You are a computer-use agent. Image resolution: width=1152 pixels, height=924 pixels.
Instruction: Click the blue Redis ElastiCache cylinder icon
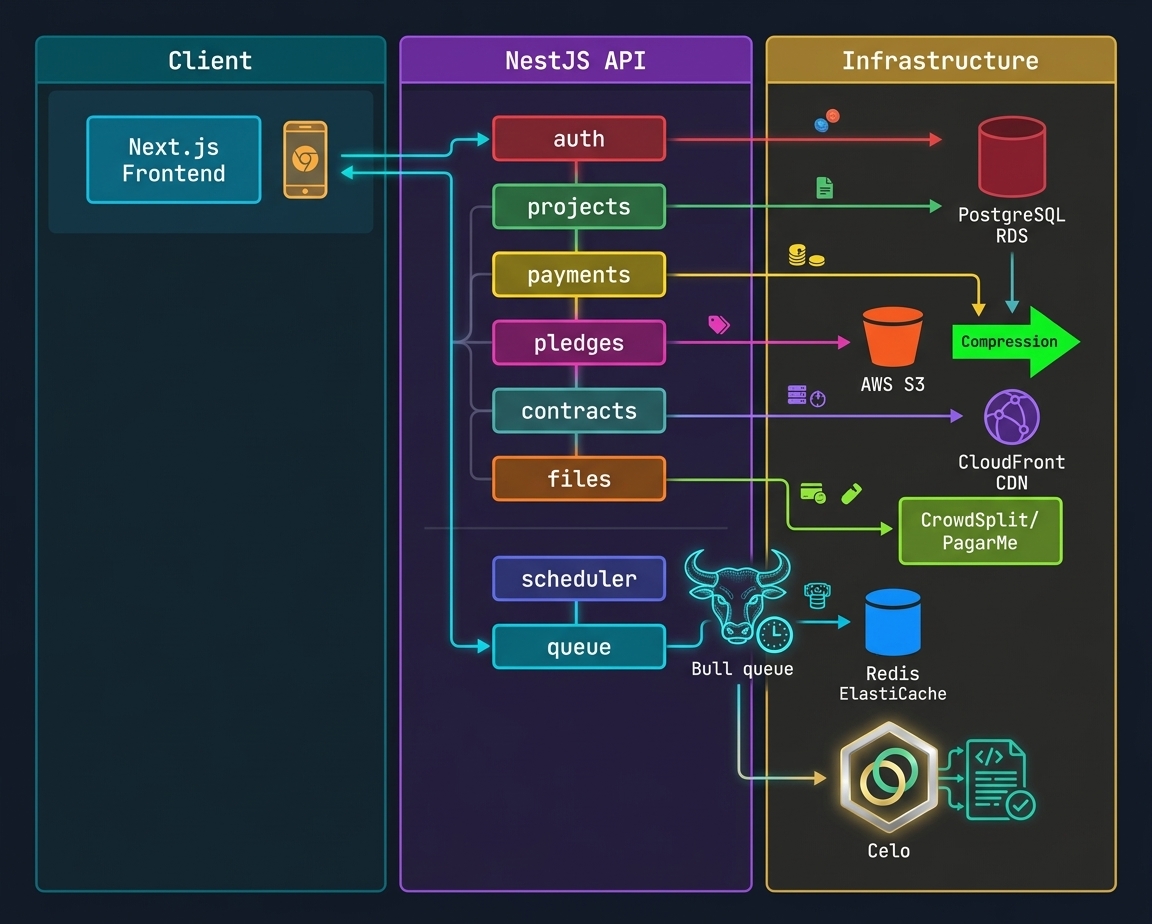pos(893,621)
